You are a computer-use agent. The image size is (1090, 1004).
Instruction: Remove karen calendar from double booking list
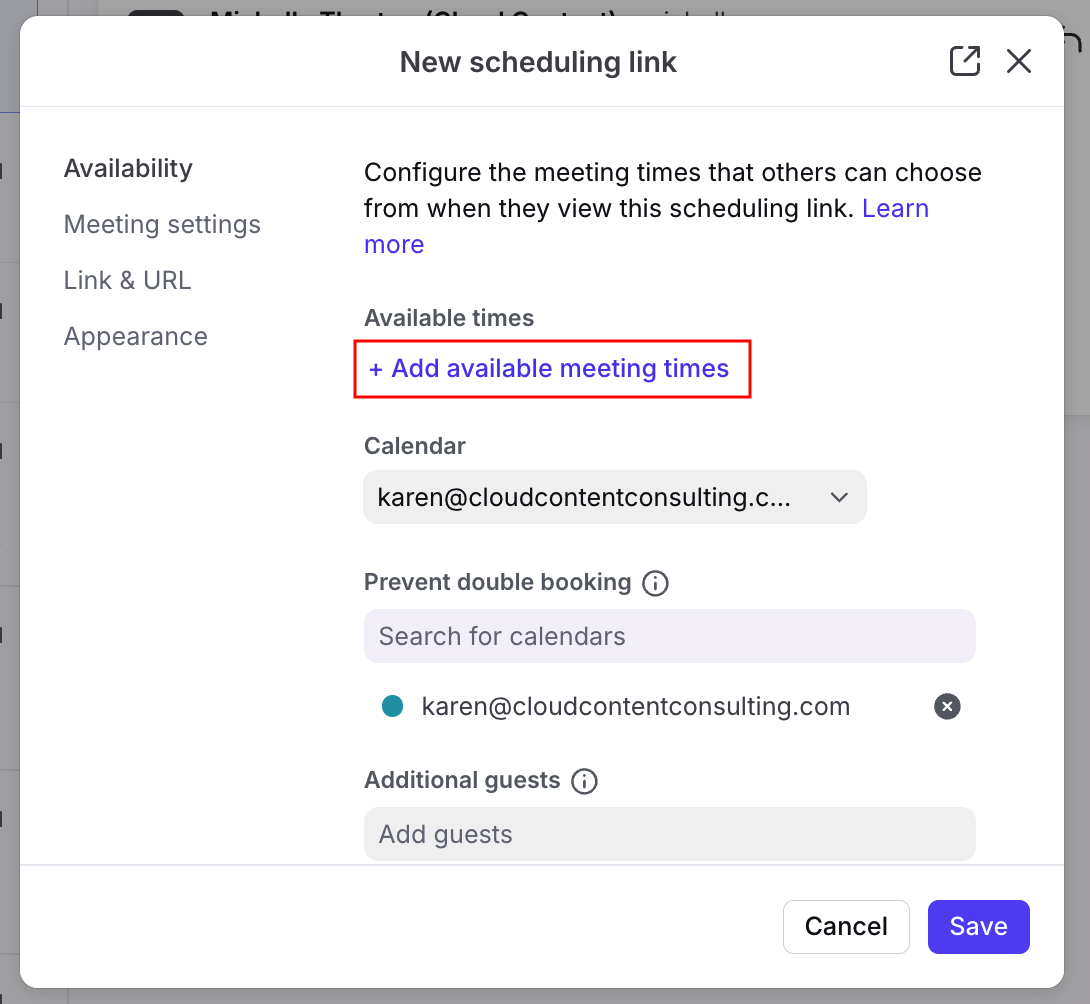pyautogui.click(x=946, y=707)
